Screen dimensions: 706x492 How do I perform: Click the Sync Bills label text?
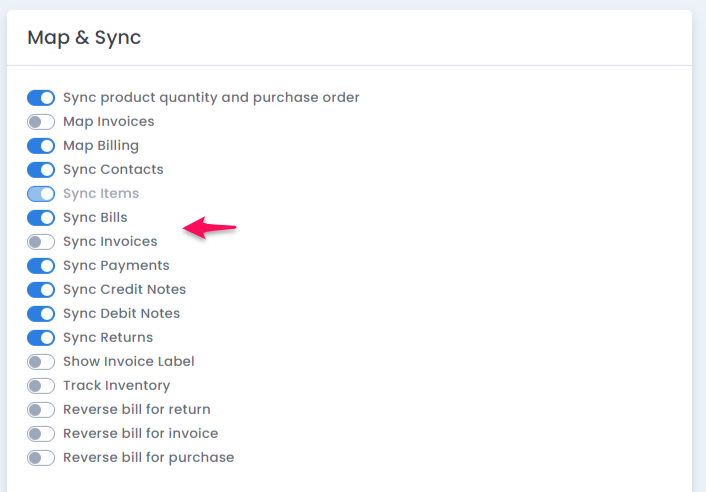pyautogui.click(x=95, y=218)
